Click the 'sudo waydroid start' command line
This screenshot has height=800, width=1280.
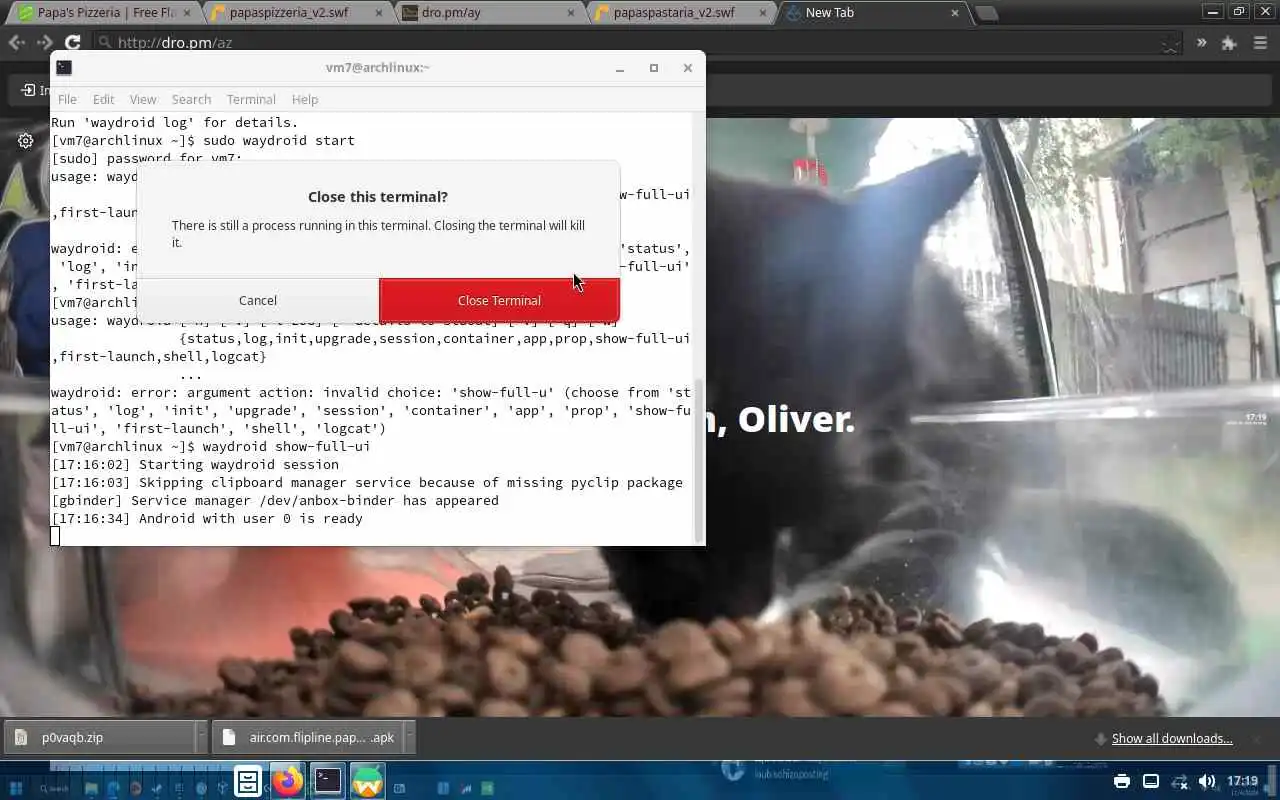(203, 140)
